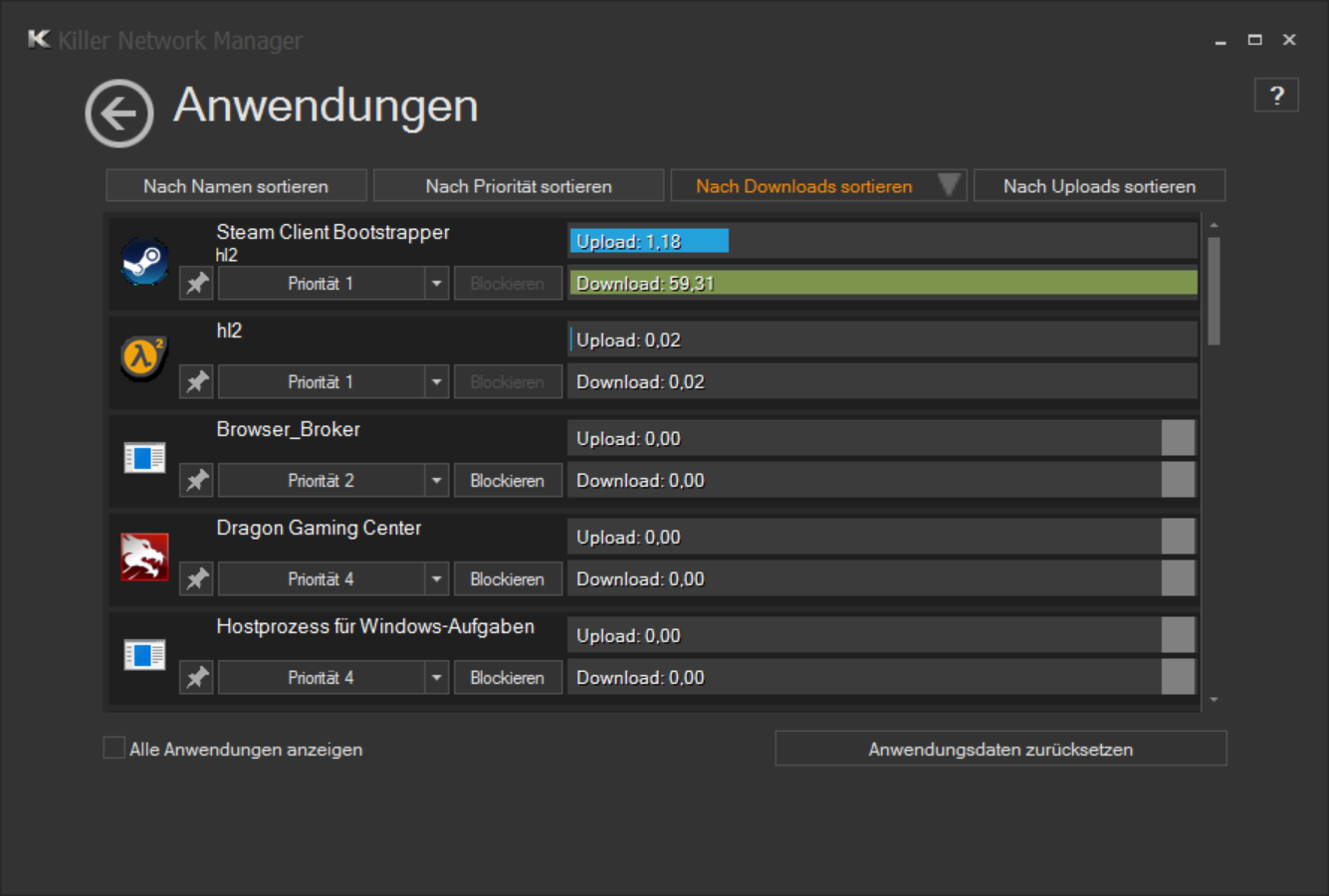1329x896 pixels.
Task: Sort applications with Nach Uploads sortieren
Action: point(1099,186)
